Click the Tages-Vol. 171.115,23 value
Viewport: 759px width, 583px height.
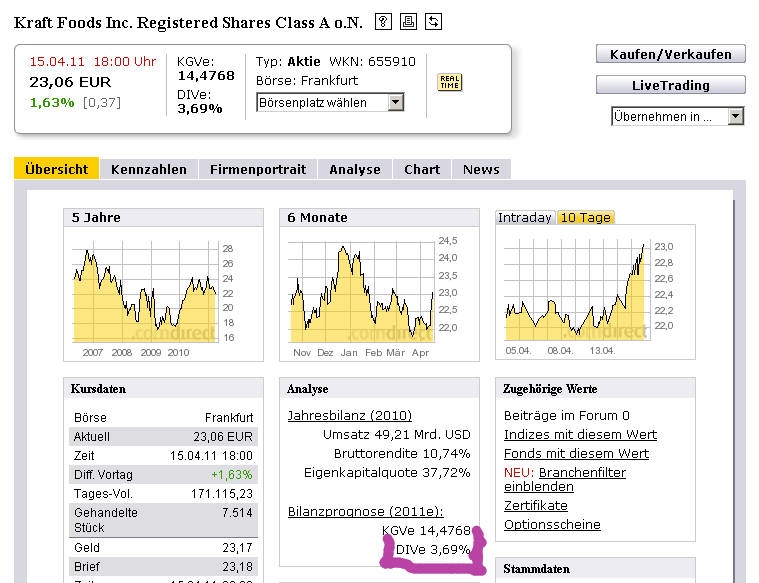coord(222,493)
